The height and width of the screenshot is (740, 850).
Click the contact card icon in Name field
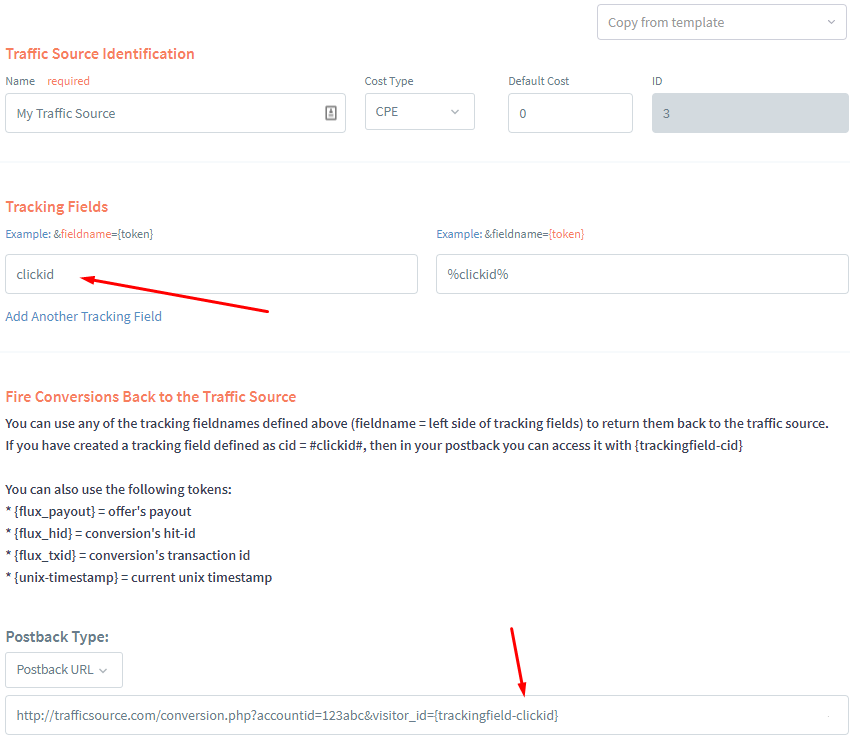click(x=331, y=113)
